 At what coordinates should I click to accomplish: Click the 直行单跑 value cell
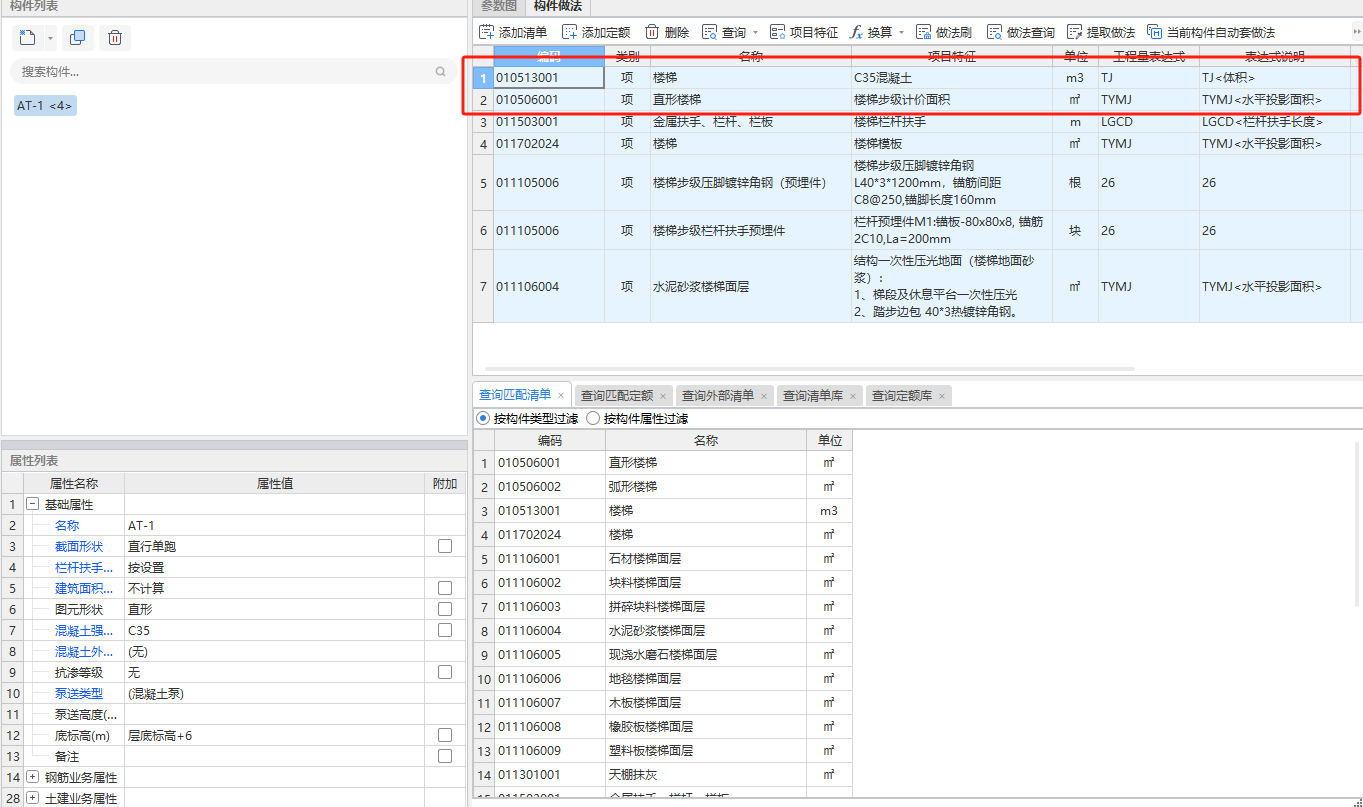pyautogui.click(x=274, y=546)
